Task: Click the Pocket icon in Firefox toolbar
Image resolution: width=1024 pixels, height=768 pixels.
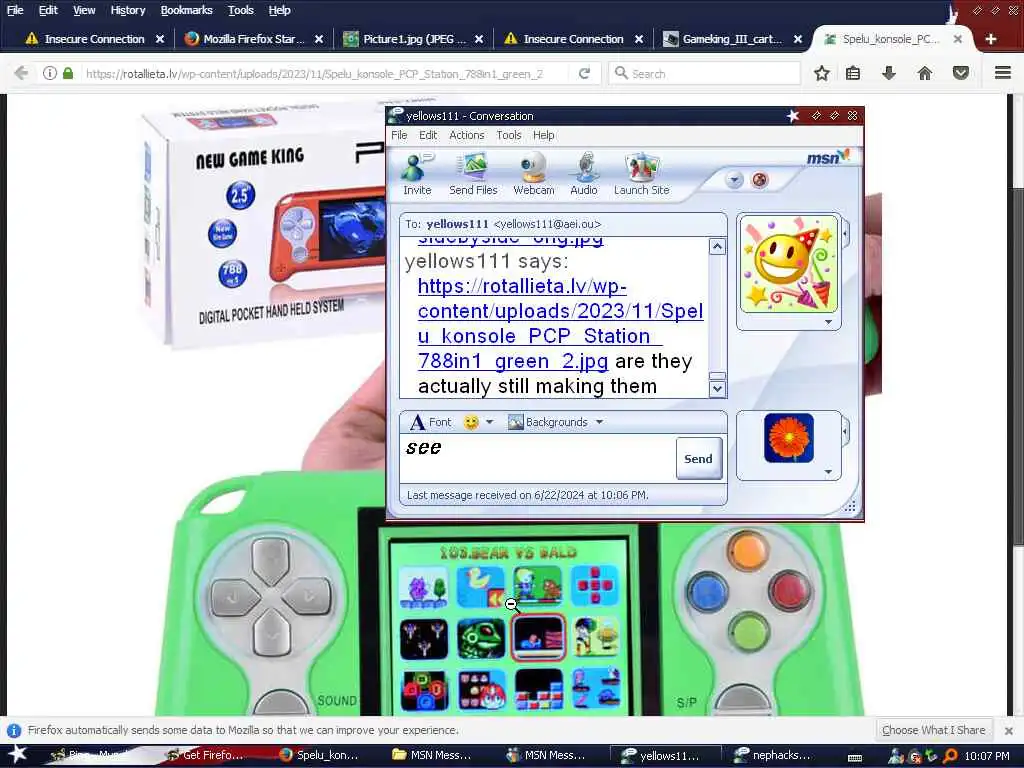Action: 961,73
